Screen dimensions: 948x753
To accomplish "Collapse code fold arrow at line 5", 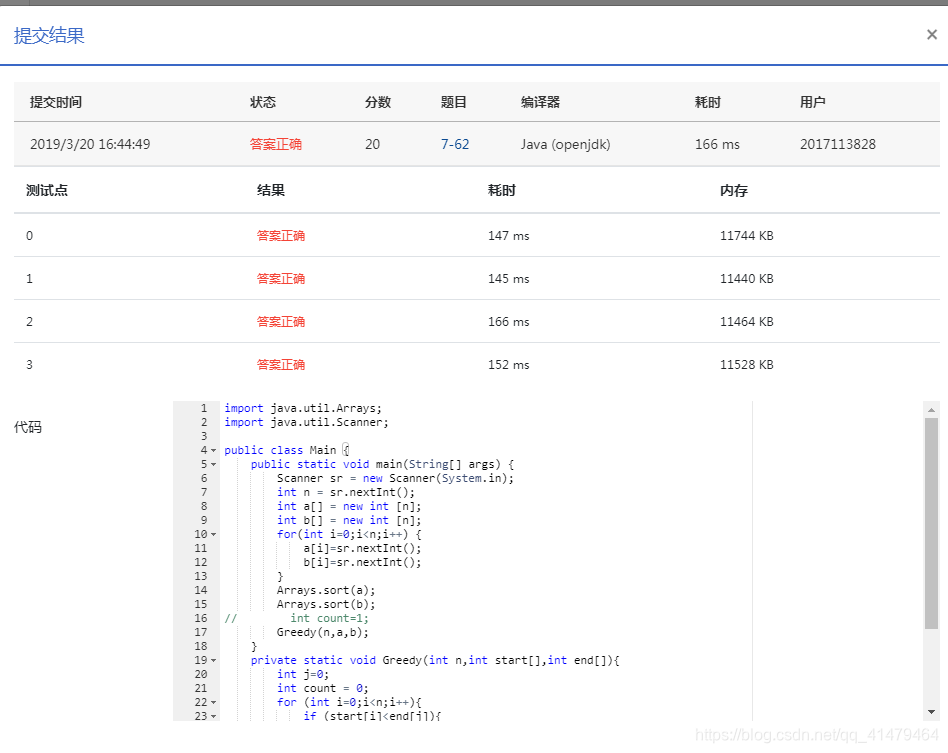I will (213, 465).
